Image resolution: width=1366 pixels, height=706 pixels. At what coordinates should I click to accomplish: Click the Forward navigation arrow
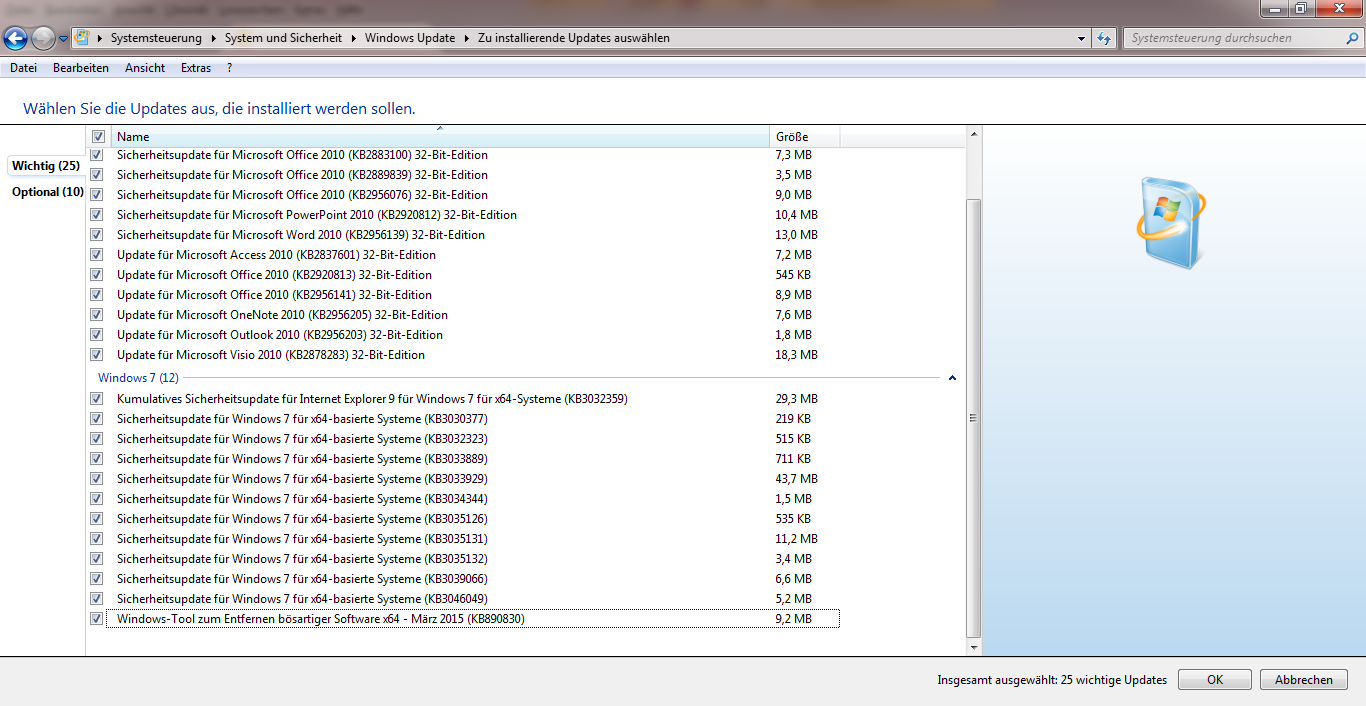click(44, 39)
